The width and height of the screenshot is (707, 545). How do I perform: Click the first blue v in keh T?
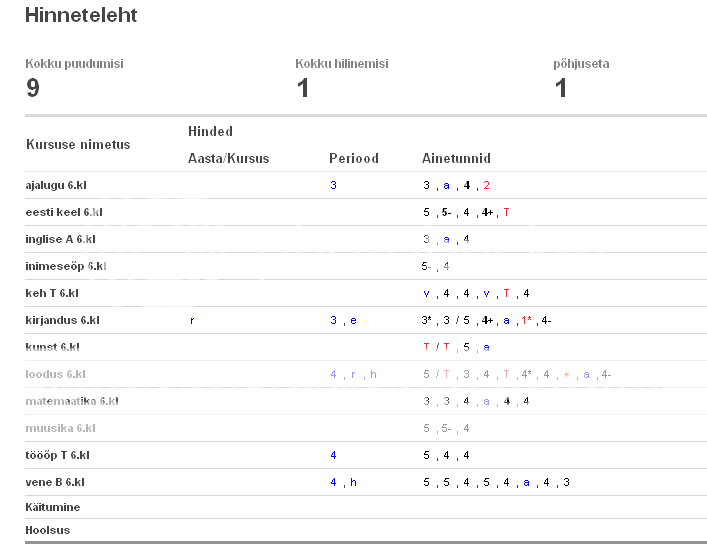click(426, 293)
